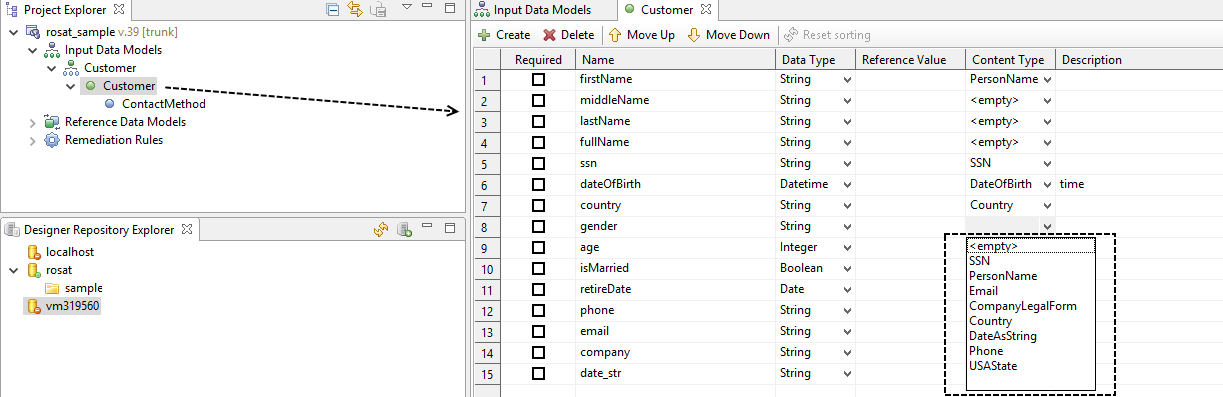Image resolution: width=1223 pixels, height=397 pixels.
Task: Click the vm319560 repository icon
Action: pos(33,306)
